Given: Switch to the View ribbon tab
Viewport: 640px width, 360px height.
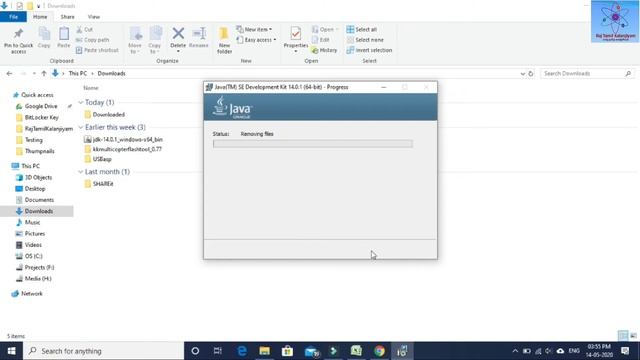Looking at the screenshot, I should (x=93, y=17).
